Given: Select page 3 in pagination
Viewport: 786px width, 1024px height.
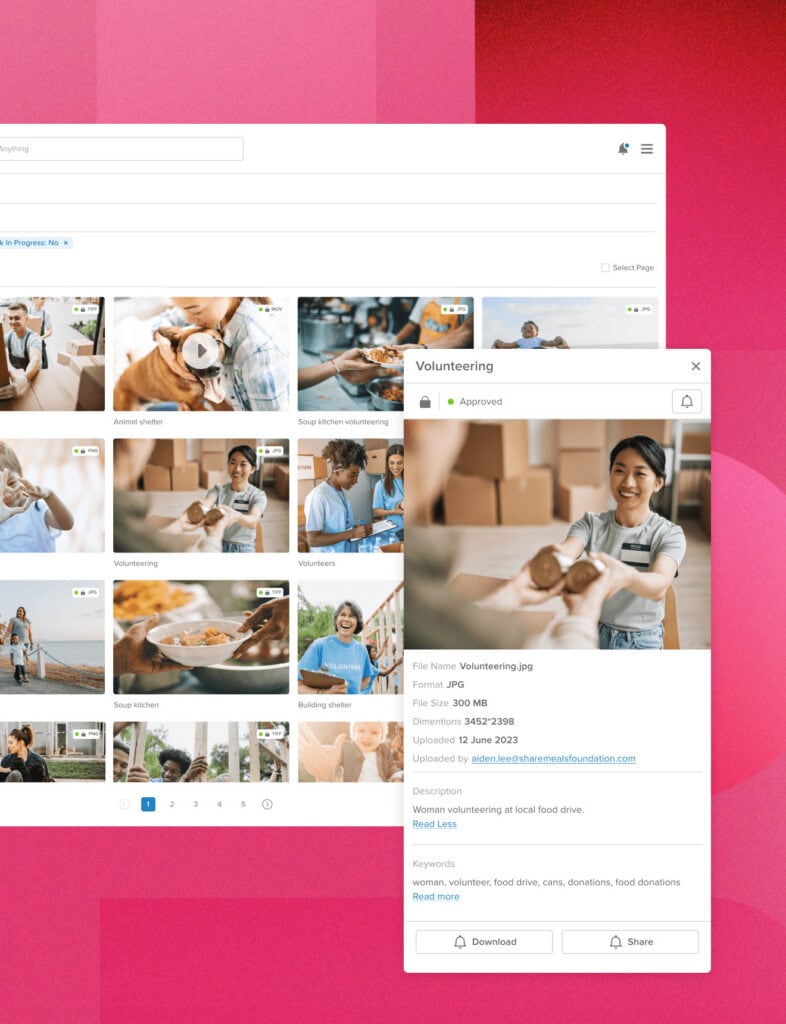Looking at the screenshot, I should [x=196, y=804].
